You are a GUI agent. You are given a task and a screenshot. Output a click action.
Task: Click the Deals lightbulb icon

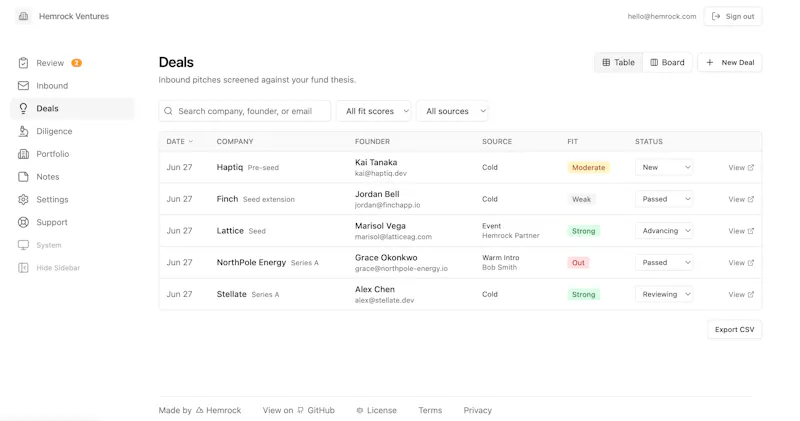pyautogui.click(x=23, y=108)
